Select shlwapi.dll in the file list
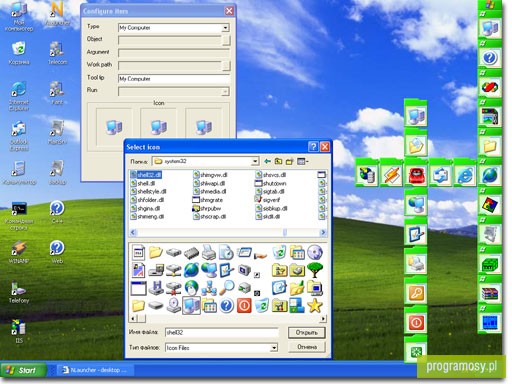Image resolution: width=512 pixels, height=384 pixels. pos(209,183)
